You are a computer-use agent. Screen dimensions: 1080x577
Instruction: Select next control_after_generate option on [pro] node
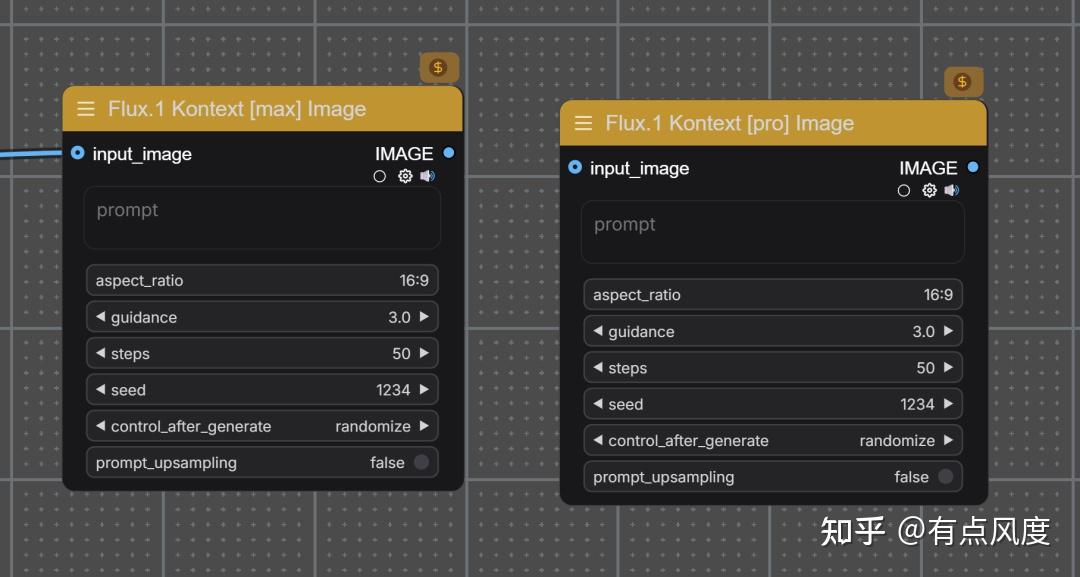948,441
